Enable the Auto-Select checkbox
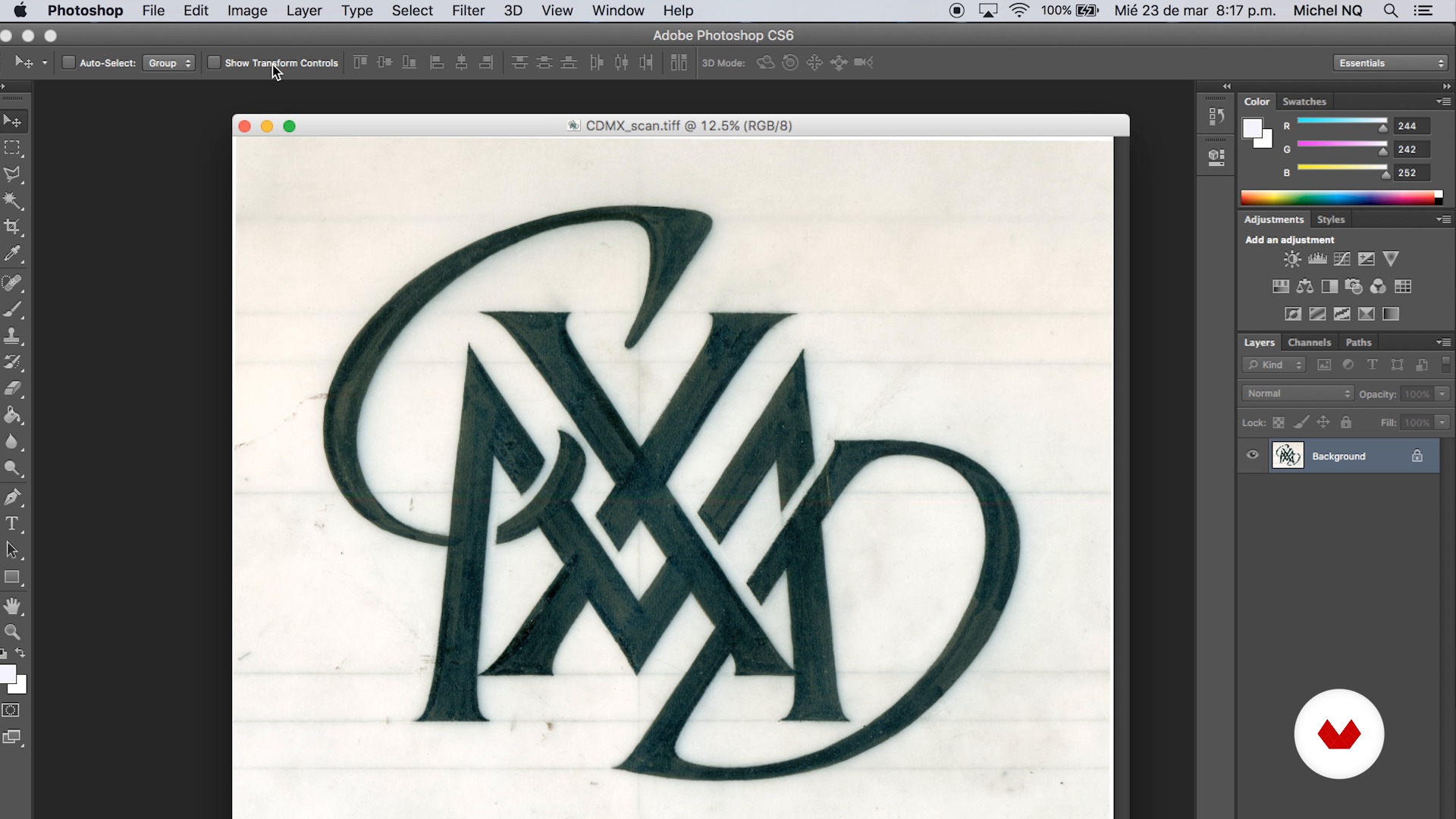This screenshot has height=819, width=1456. click(68, 63)
